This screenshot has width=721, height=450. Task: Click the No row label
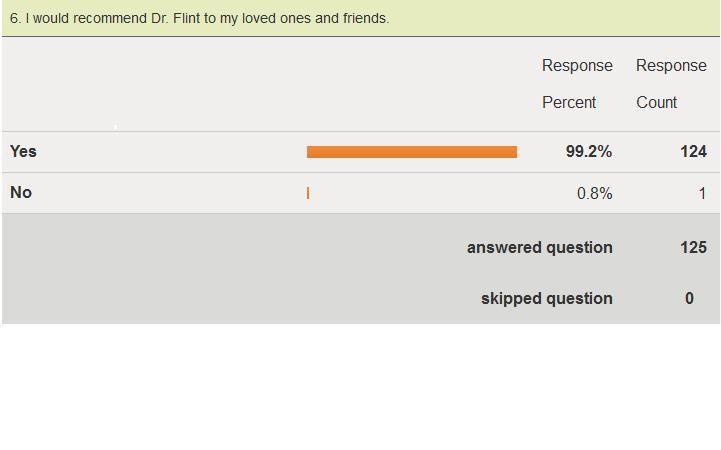(21, 192)
